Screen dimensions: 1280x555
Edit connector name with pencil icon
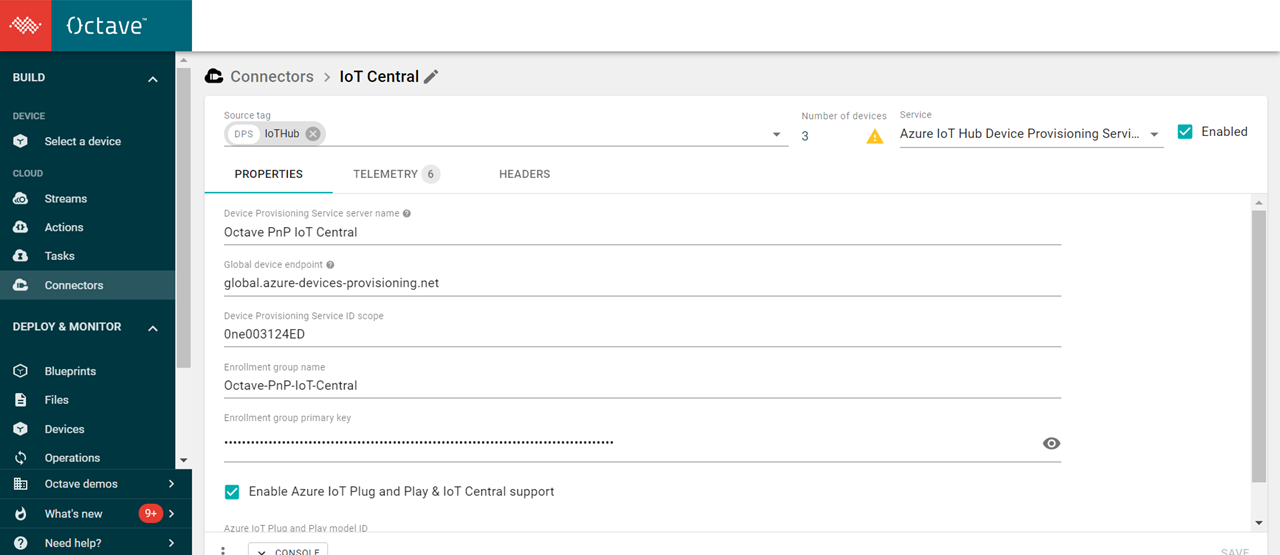click(x=431, y=77)
